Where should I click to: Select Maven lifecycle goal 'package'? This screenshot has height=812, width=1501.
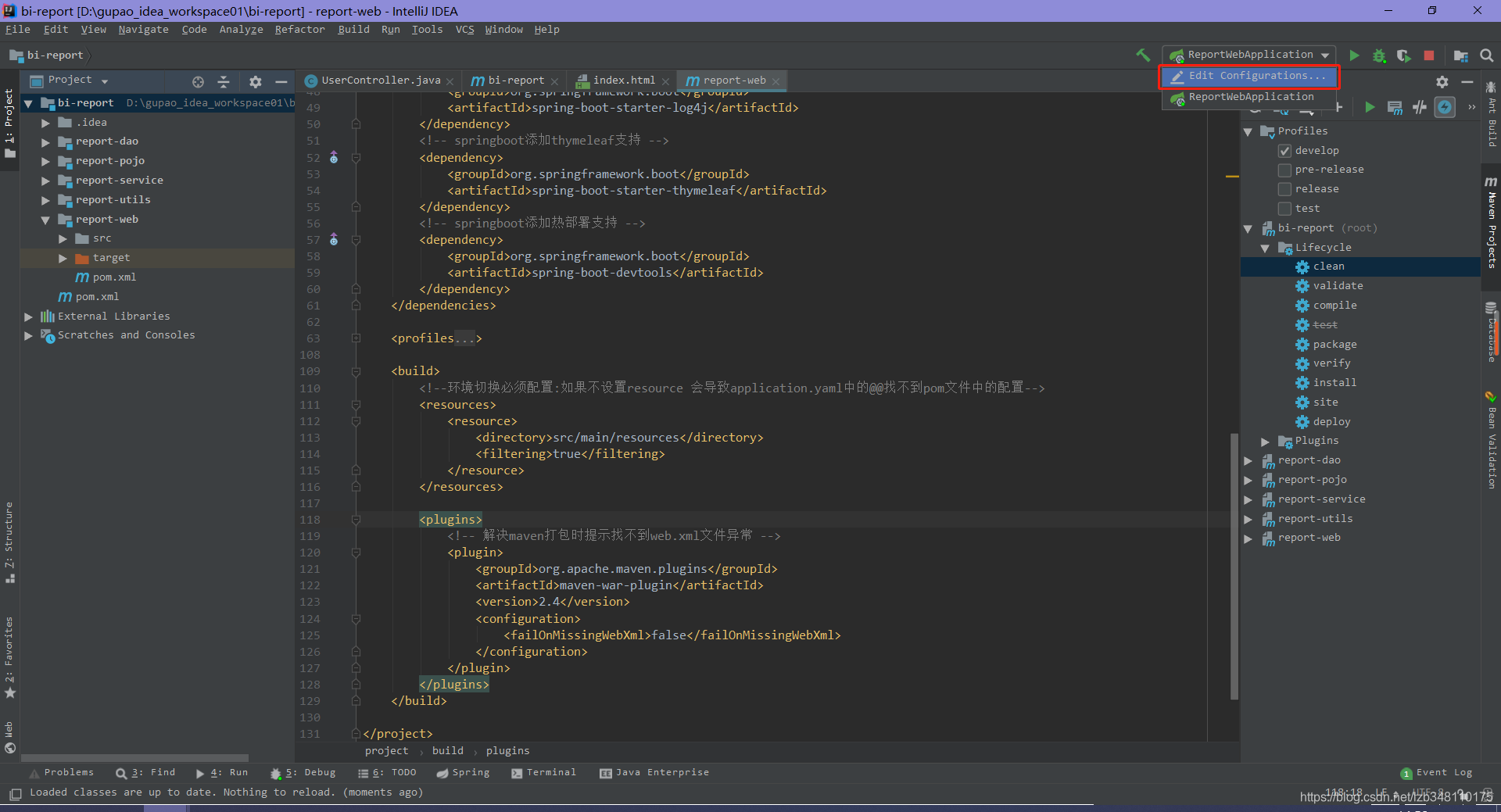[x=1334, y=345]
